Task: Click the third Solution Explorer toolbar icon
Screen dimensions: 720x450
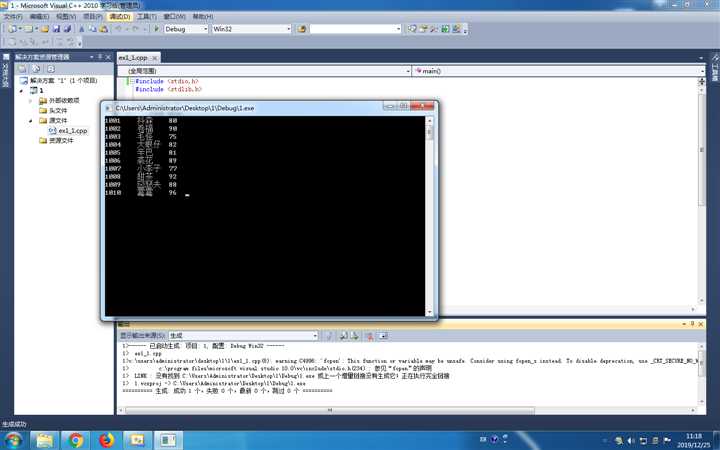Action: click(x=51, y=69)
